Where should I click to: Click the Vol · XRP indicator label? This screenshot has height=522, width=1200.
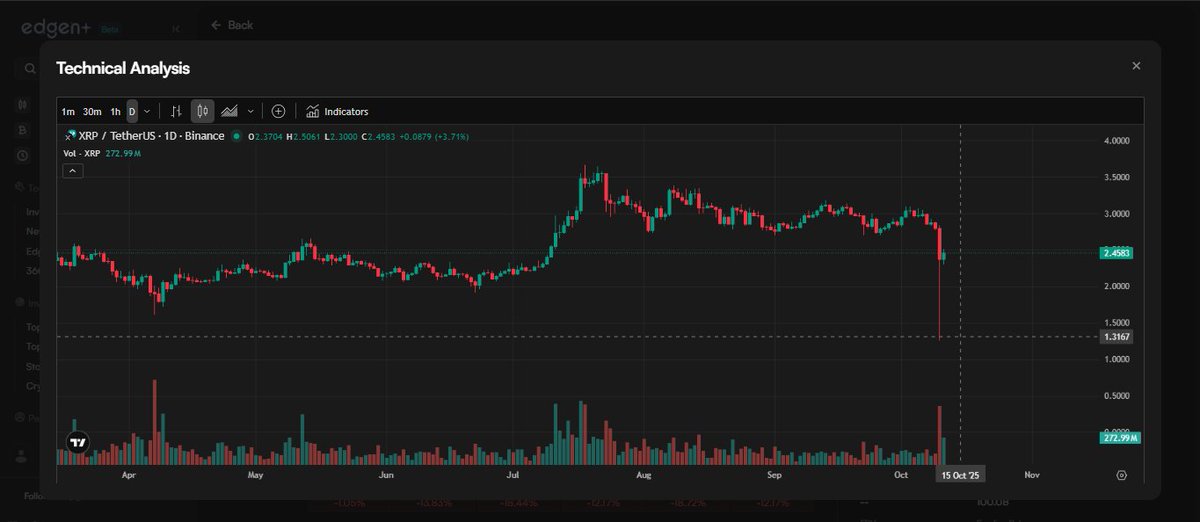82,154
